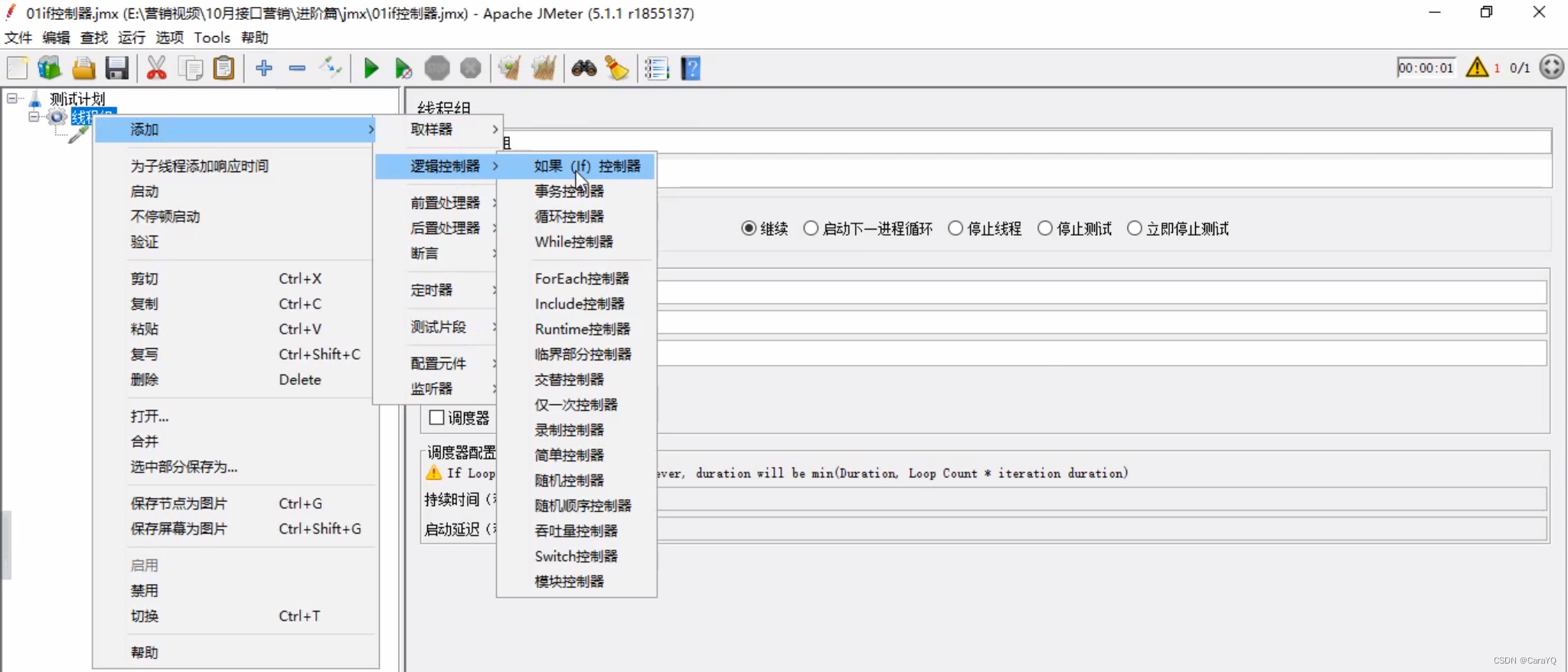Save the test plan with floppy icon
Screen dimensions: 1568x672
(x=116, y=68)
